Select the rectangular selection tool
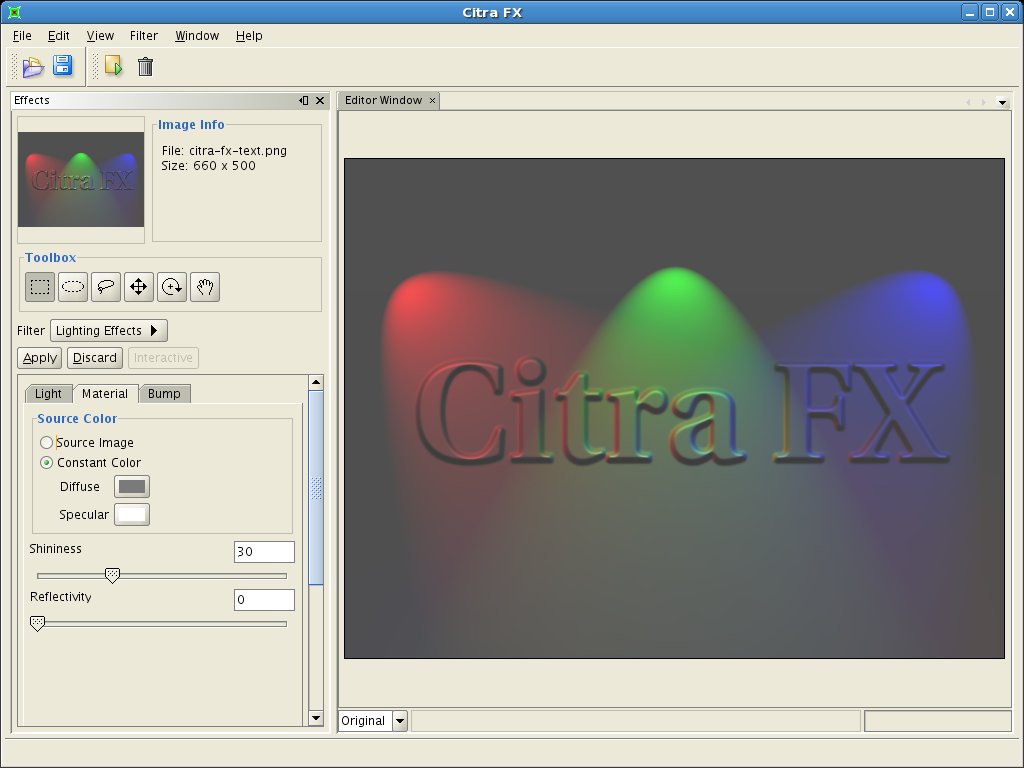The height and width of the screenshot is (768, 1024). point(40,287)
